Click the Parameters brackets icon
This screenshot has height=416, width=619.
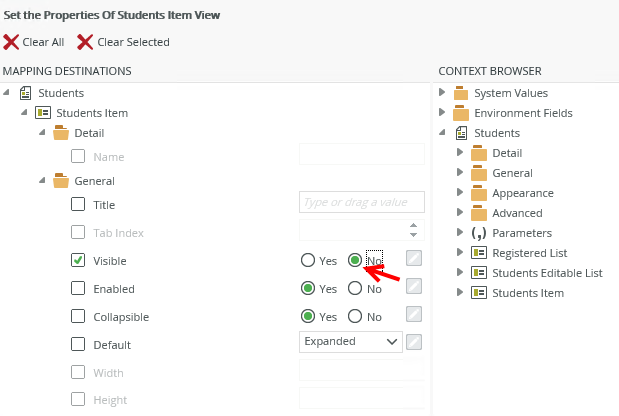pyautogui.click(x=479, y=233)
